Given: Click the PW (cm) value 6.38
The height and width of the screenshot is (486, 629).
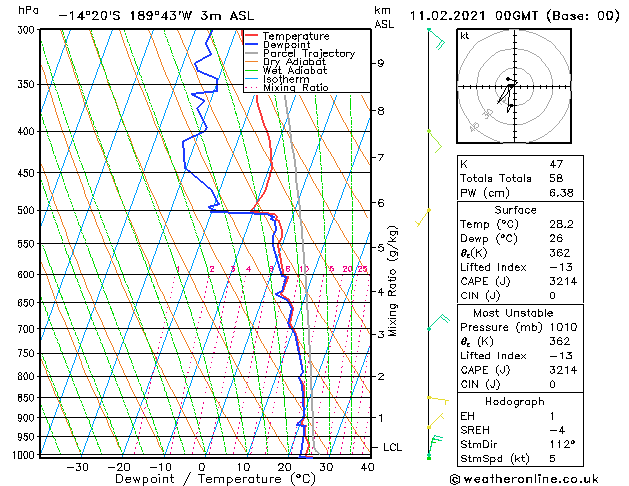Looking at the screenshot, I should coord(561,193).
